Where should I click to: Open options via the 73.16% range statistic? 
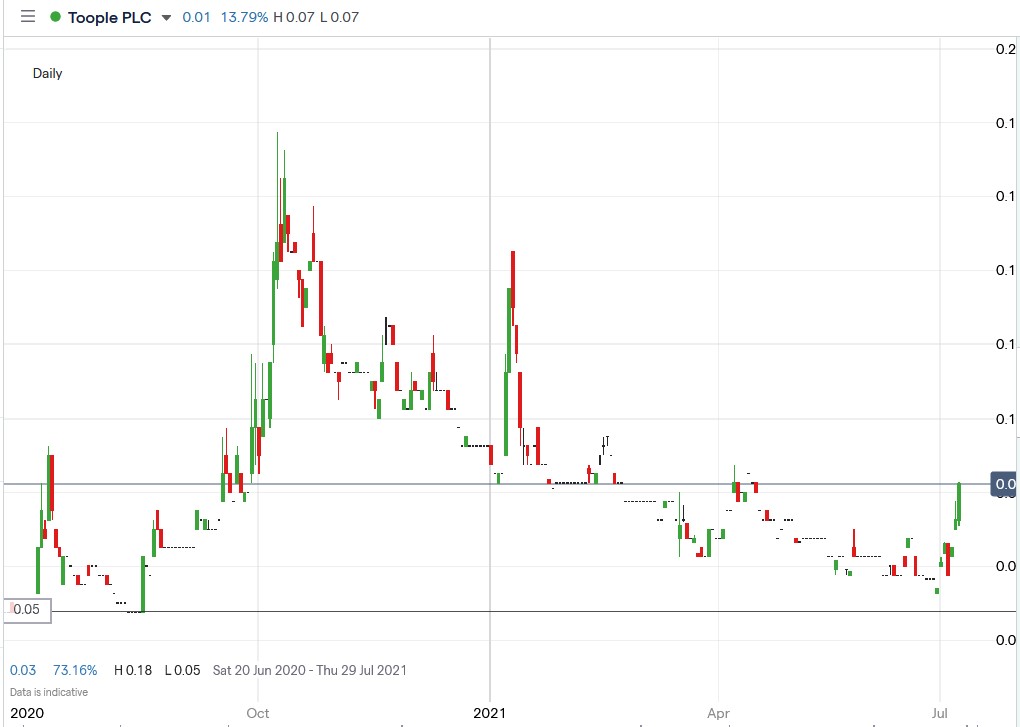[77, 670]
